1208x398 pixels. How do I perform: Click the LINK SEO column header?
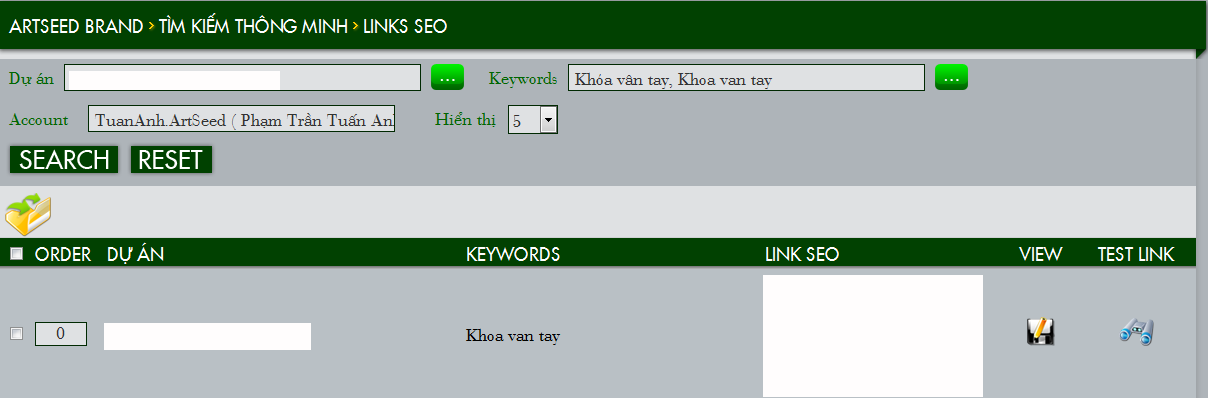tap(802, 254)
